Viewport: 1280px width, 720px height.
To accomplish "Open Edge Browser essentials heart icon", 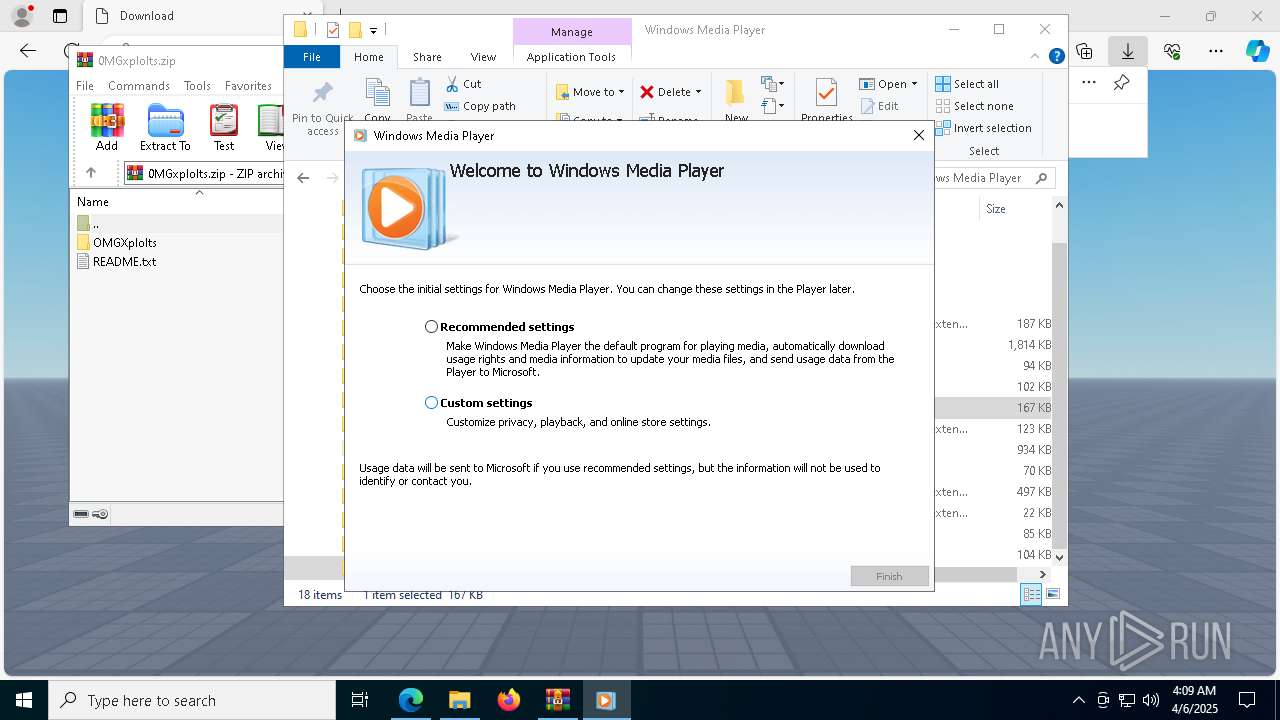I will click(x=1172, y=51).
